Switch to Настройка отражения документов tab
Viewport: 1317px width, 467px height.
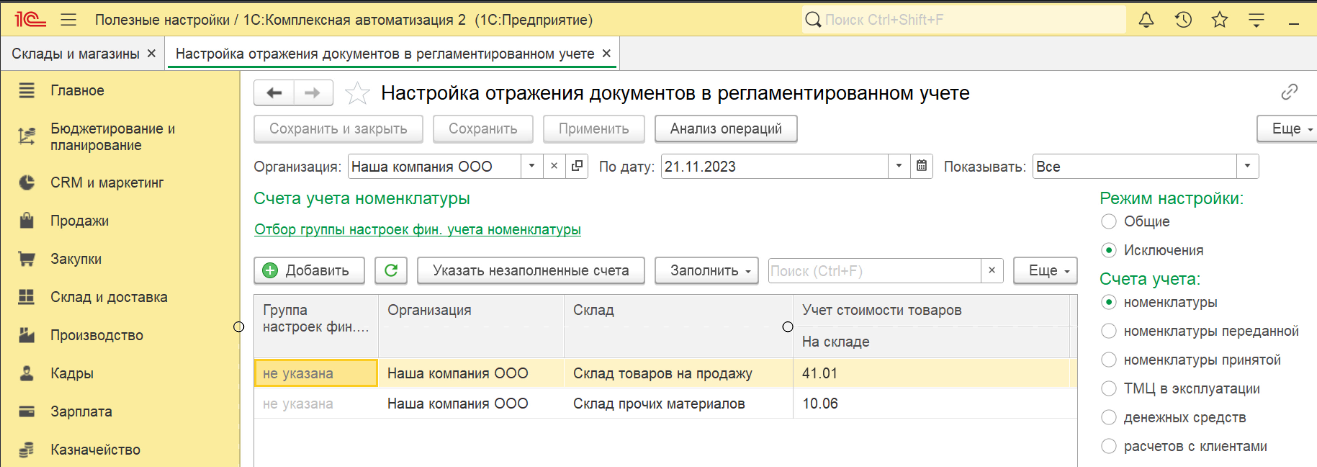(x=384, y=53)
